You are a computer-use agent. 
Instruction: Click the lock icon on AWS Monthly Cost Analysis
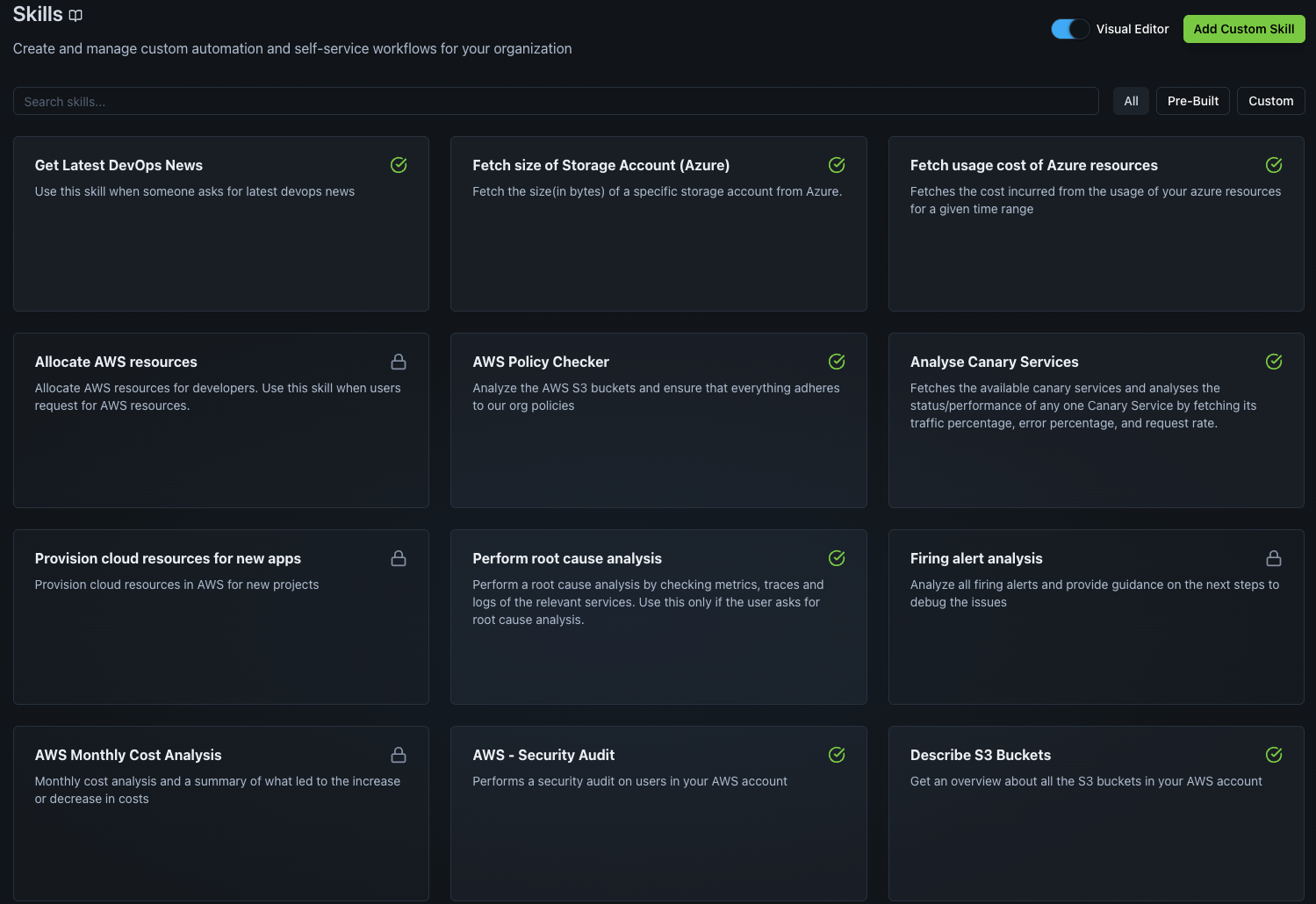click(x=399, y=755)
